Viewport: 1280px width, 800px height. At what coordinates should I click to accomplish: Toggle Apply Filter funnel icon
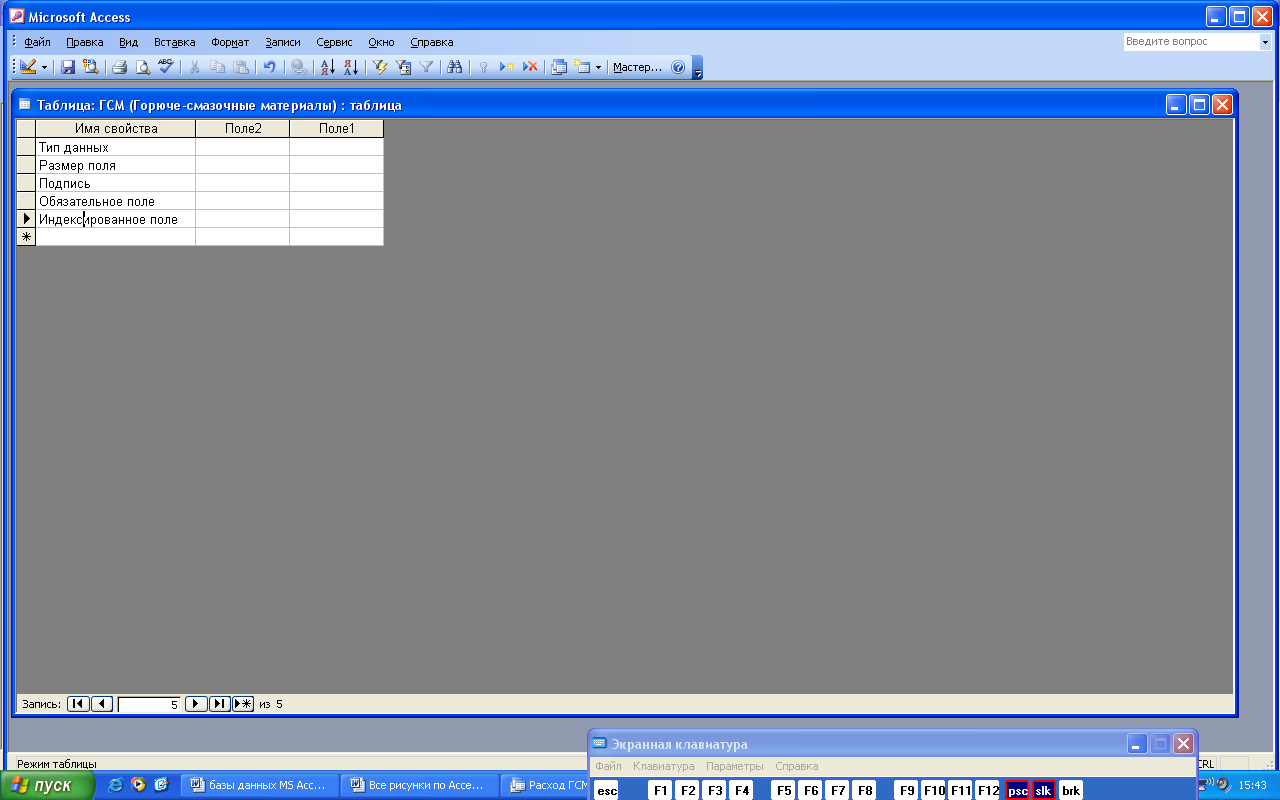click(426, 67)
